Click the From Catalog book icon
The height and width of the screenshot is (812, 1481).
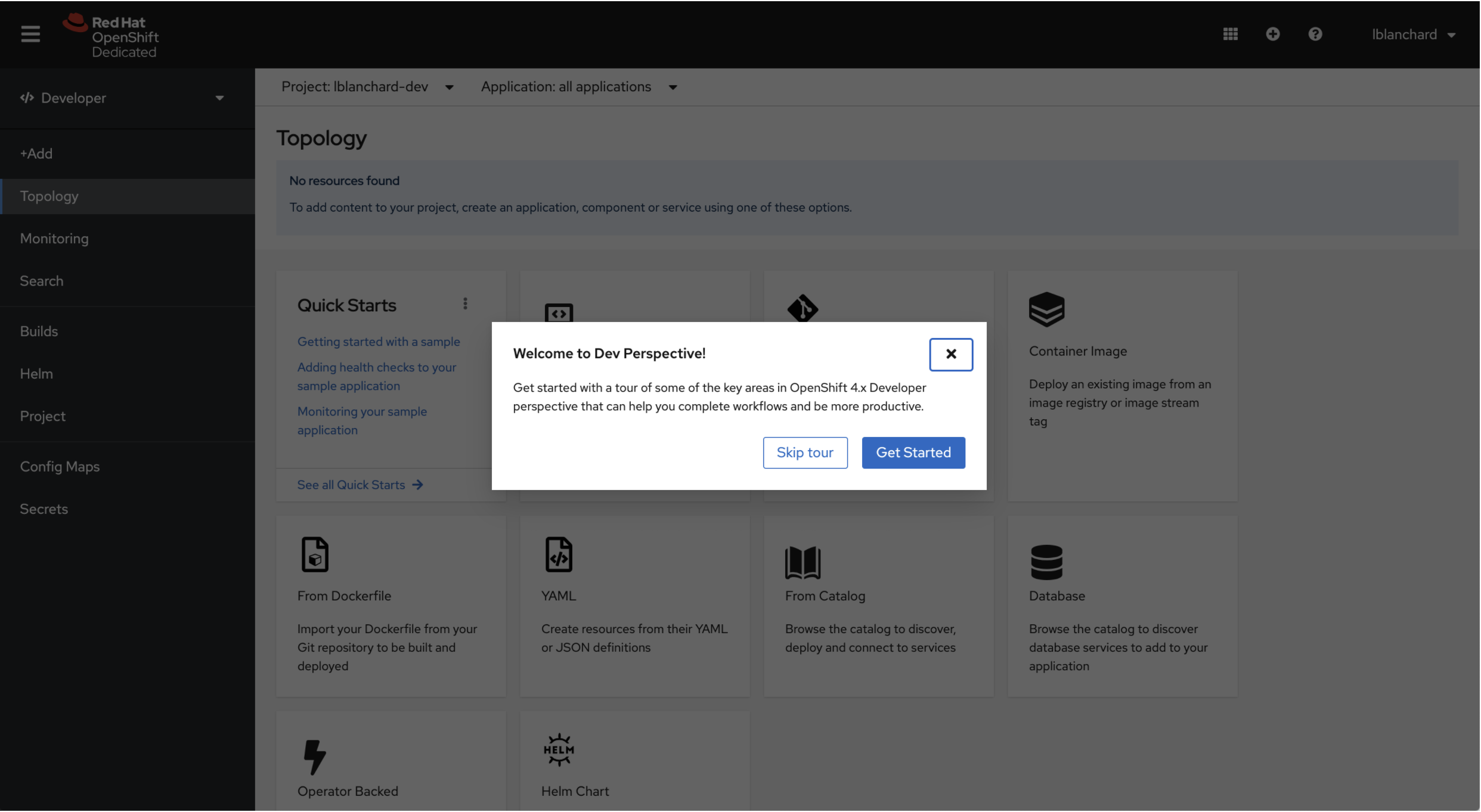(x=803, y=562)
